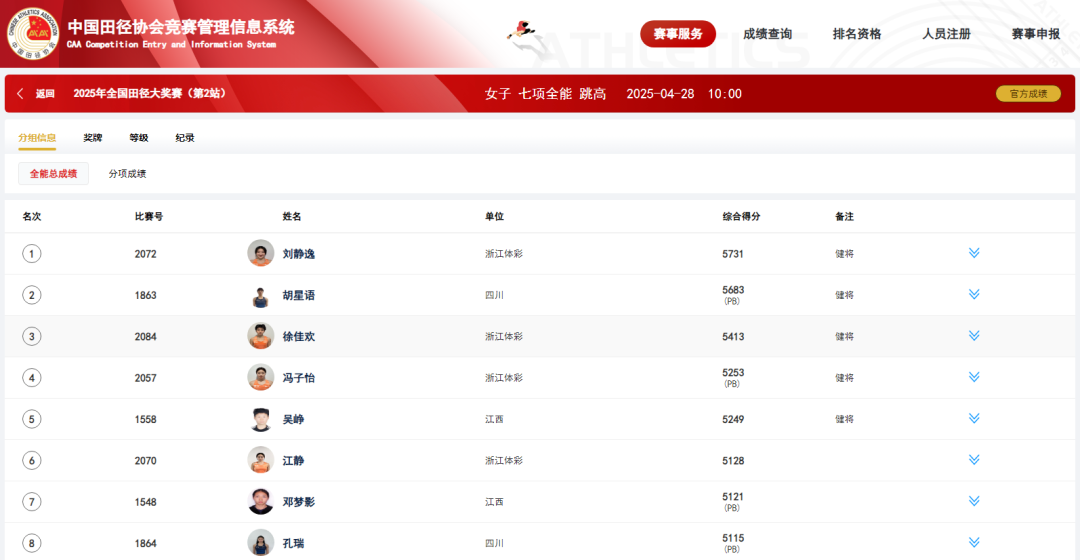Screen dimensions: 1080x560
Task: Click athlete name 刘静逸
Action: [x=298, y=253]
